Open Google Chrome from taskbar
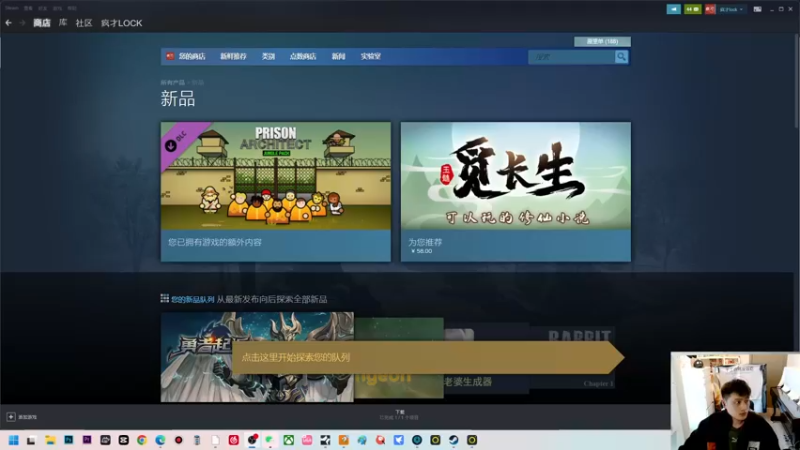The height and width of the screenshot is (450, 800). point(142,440)
